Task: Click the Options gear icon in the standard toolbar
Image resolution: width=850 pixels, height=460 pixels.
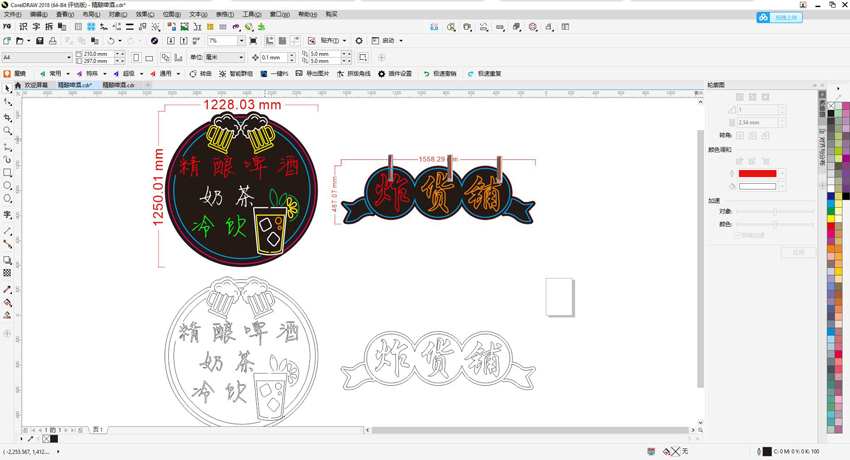Action: 359,41
